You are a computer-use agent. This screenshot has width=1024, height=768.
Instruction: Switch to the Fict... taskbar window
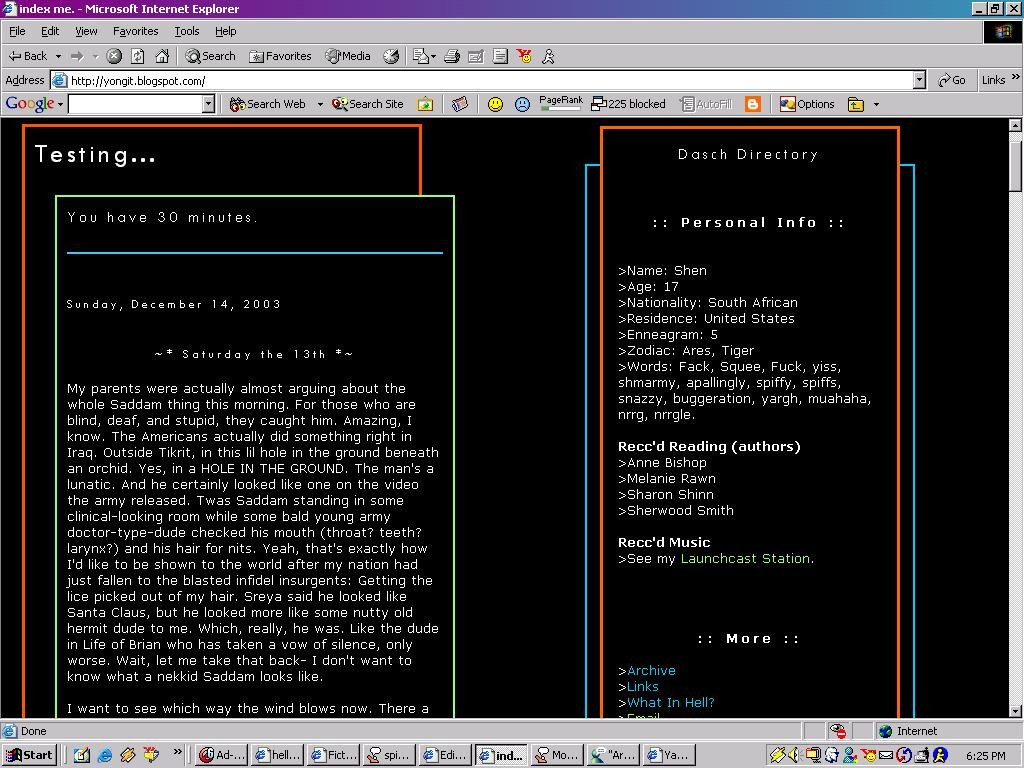click(x=333, y=755)
